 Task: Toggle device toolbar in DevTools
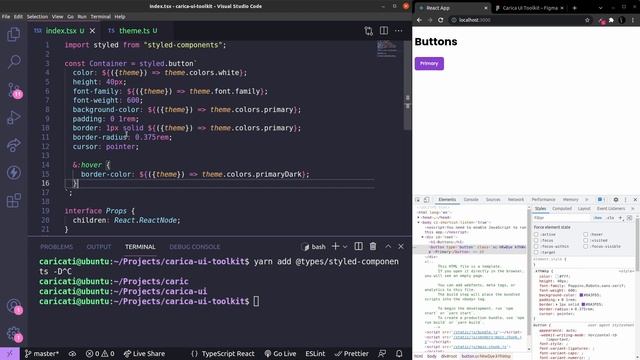(x=427, y=200)
